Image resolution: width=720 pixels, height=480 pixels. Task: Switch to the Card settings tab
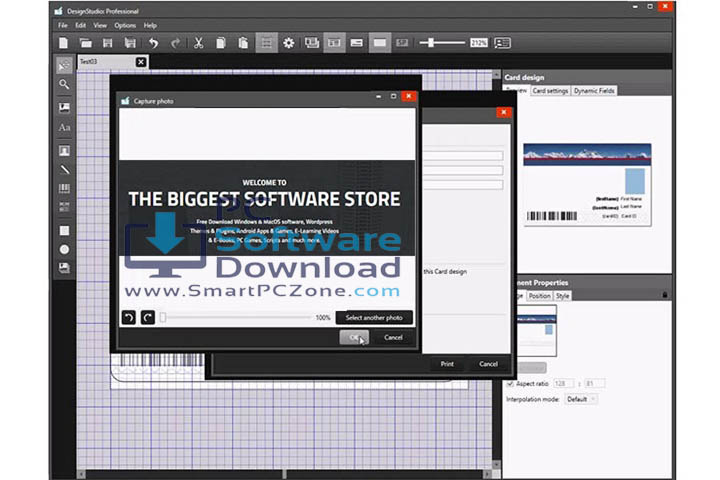tap(550, 90)
